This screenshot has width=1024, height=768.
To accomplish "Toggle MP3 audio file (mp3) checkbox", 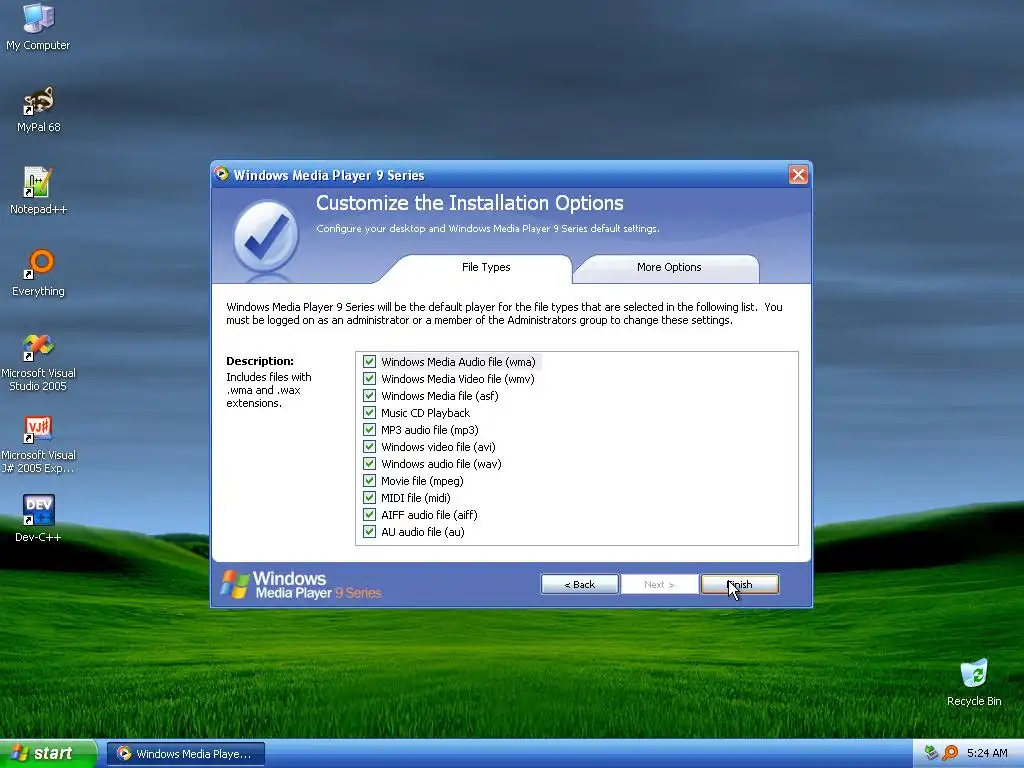I will pos(369,430).
